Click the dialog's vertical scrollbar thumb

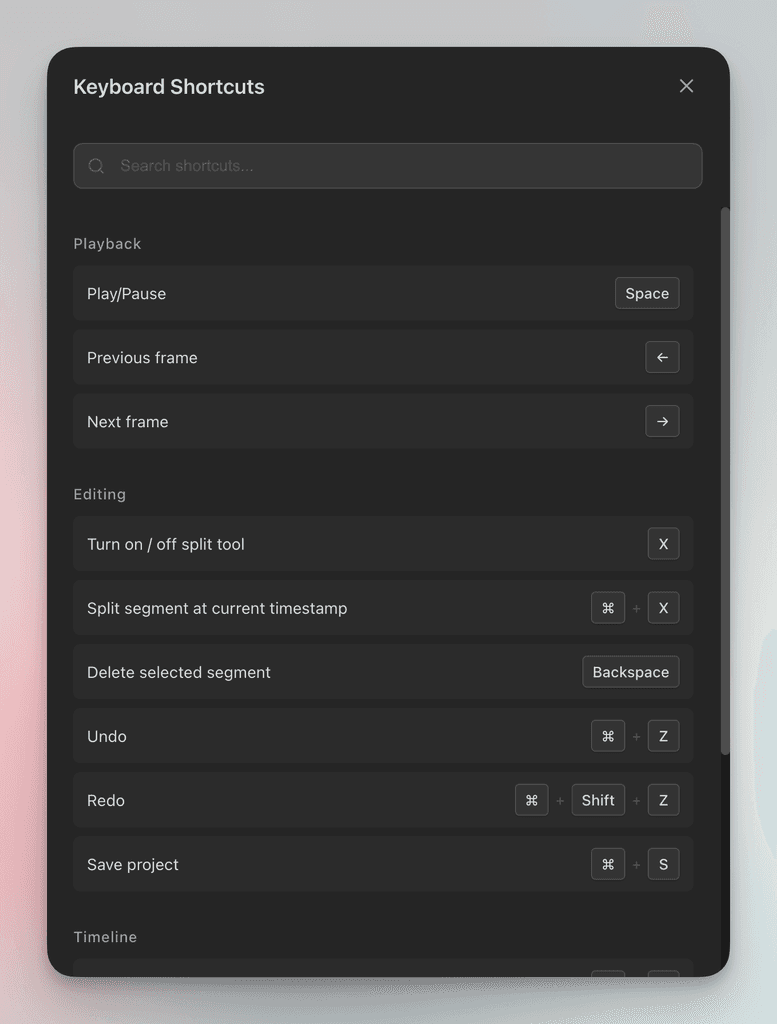point(725,480)
